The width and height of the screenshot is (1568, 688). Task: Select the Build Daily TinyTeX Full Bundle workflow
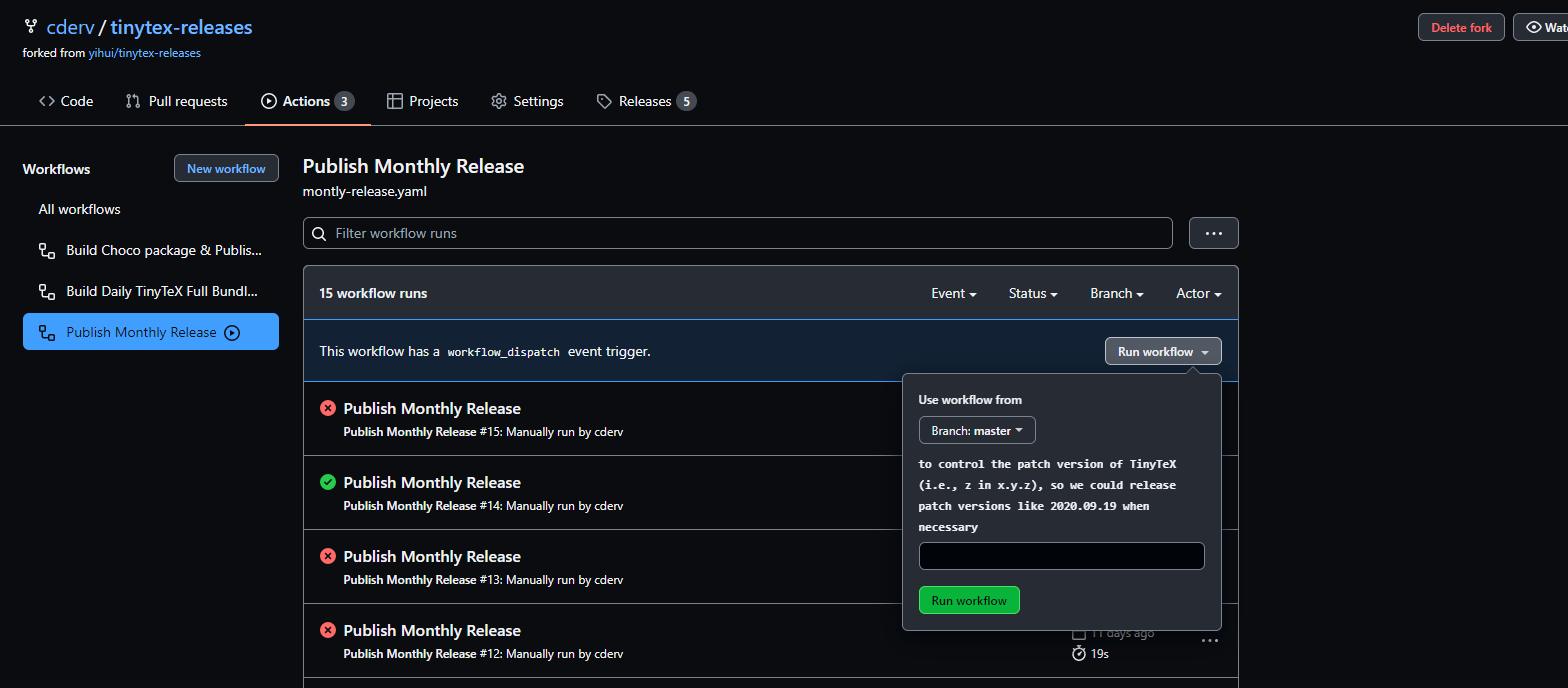pos(151,291)
